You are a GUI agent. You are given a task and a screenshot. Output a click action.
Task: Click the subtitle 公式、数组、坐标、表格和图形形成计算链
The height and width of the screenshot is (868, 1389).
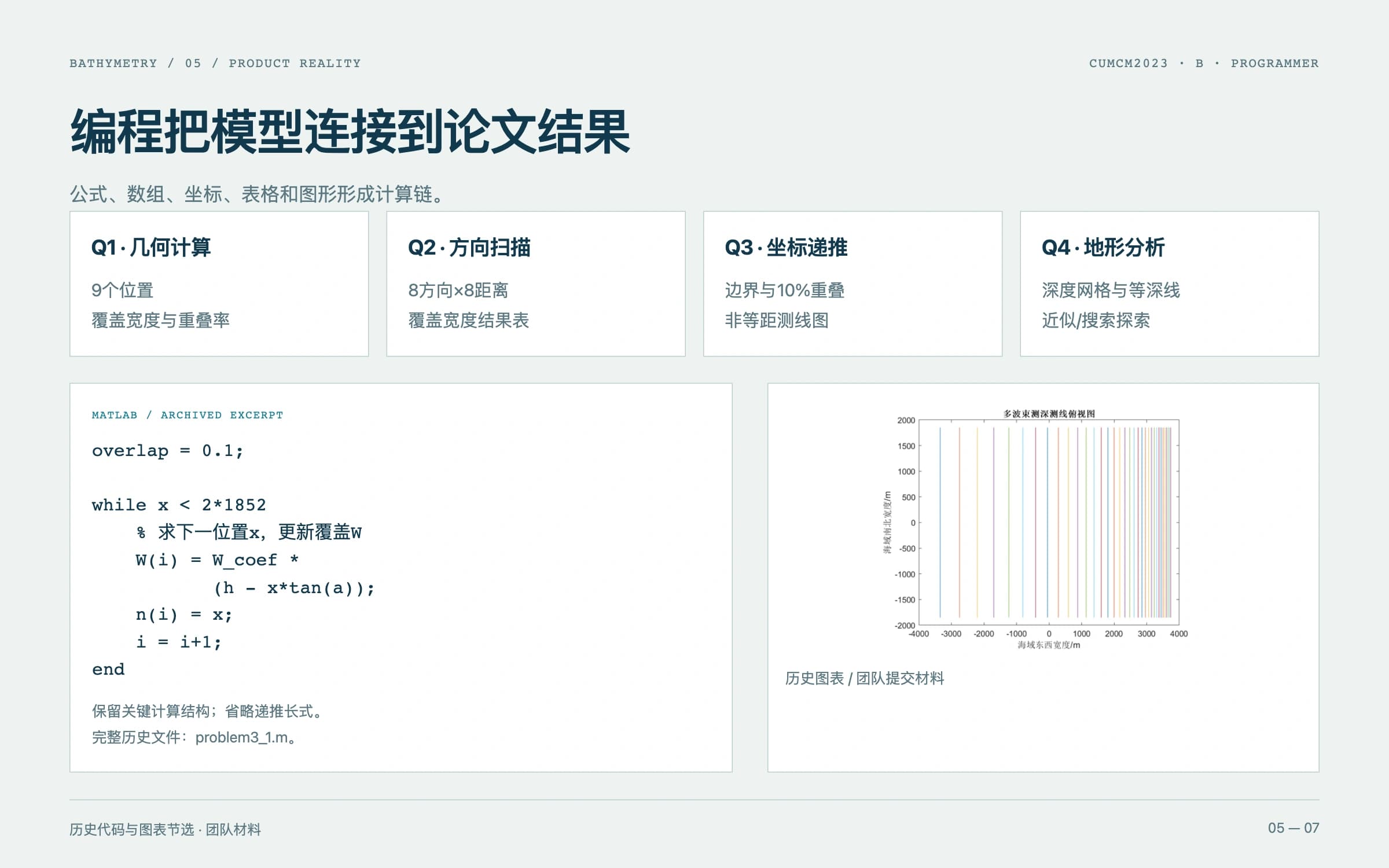tap(257, 194)
